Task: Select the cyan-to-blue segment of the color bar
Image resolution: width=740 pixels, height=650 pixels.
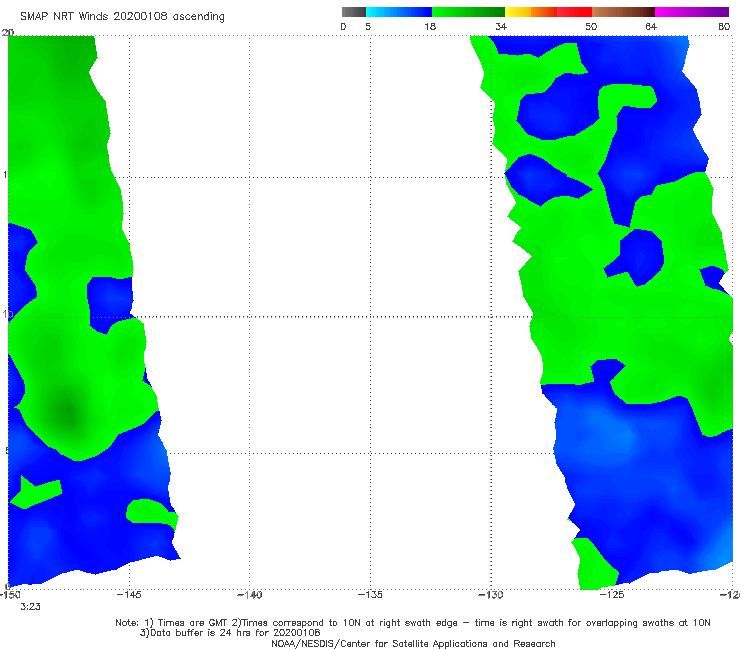Action: point(399,12)
